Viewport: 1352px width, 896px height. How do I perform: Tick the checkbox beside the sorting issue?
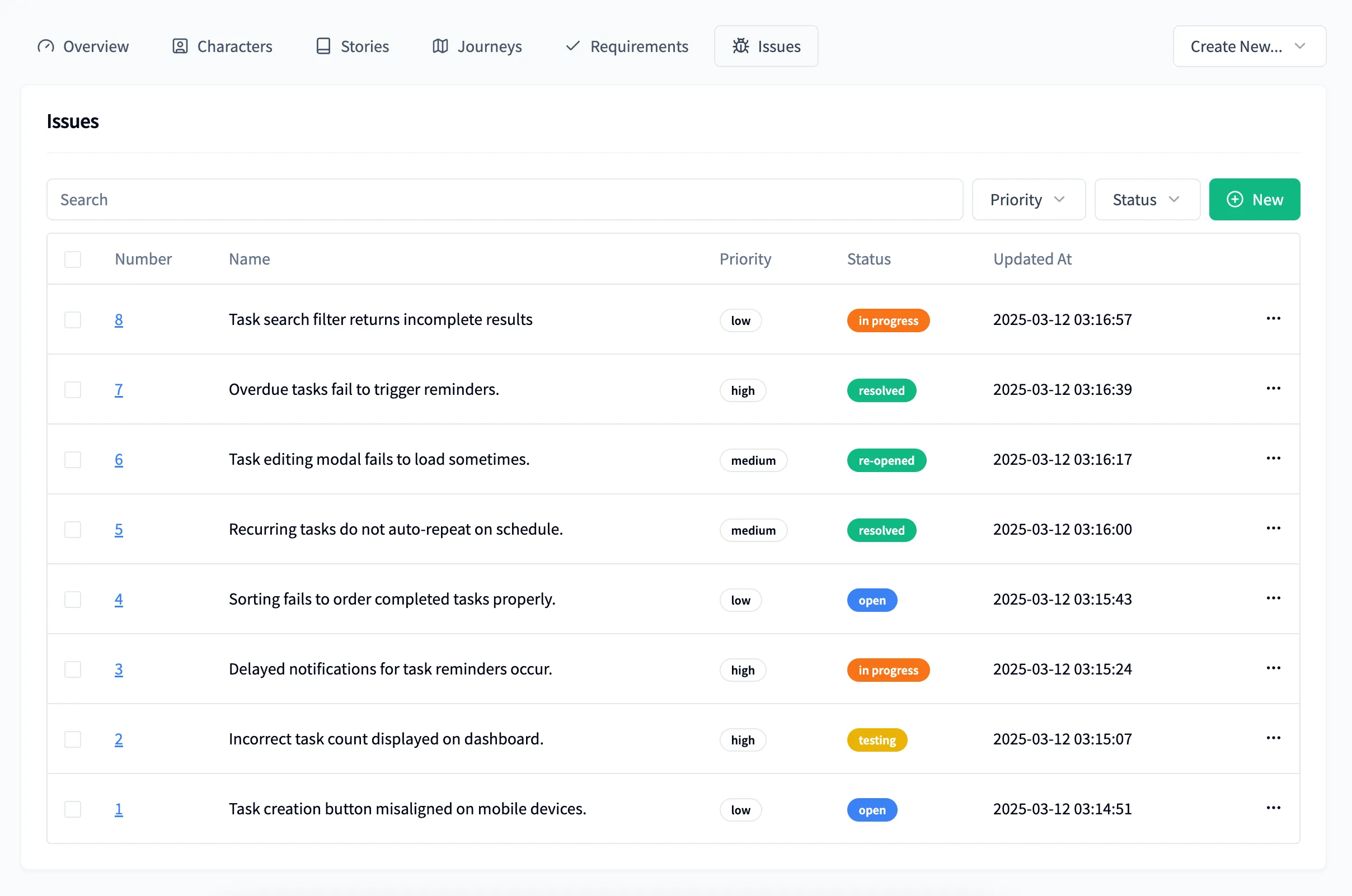(73, 600)
